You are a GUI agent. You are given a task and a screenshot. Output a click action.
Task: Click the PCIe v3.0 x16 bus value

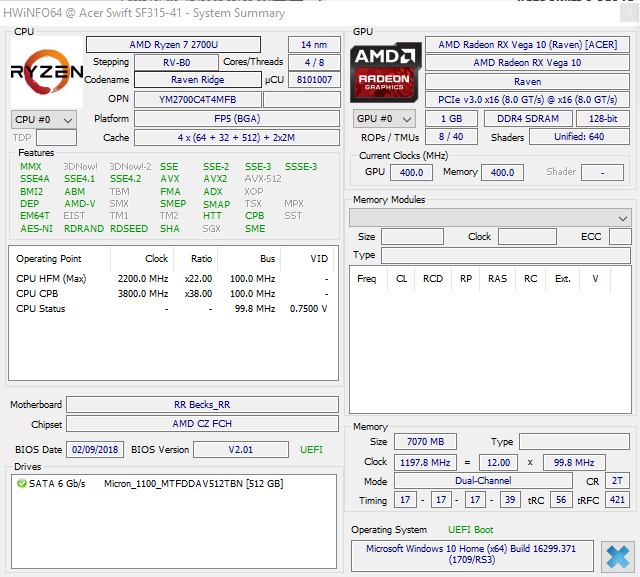[527, 100]
